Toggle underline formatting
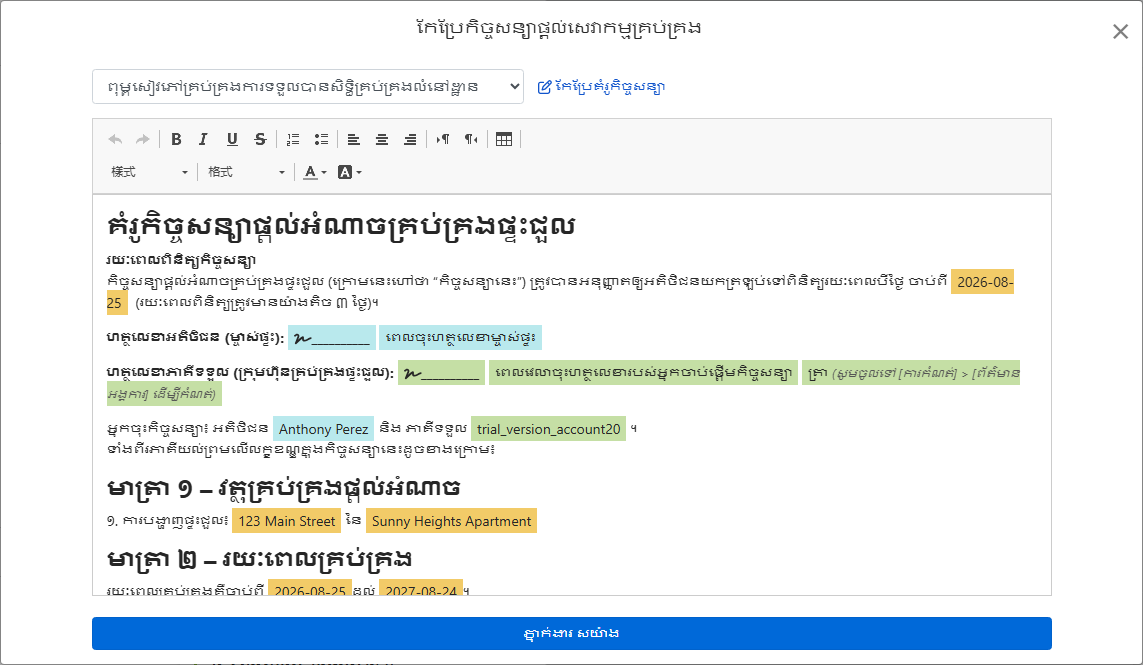This screenshot has width=1143, height=665. click(232, 139)
